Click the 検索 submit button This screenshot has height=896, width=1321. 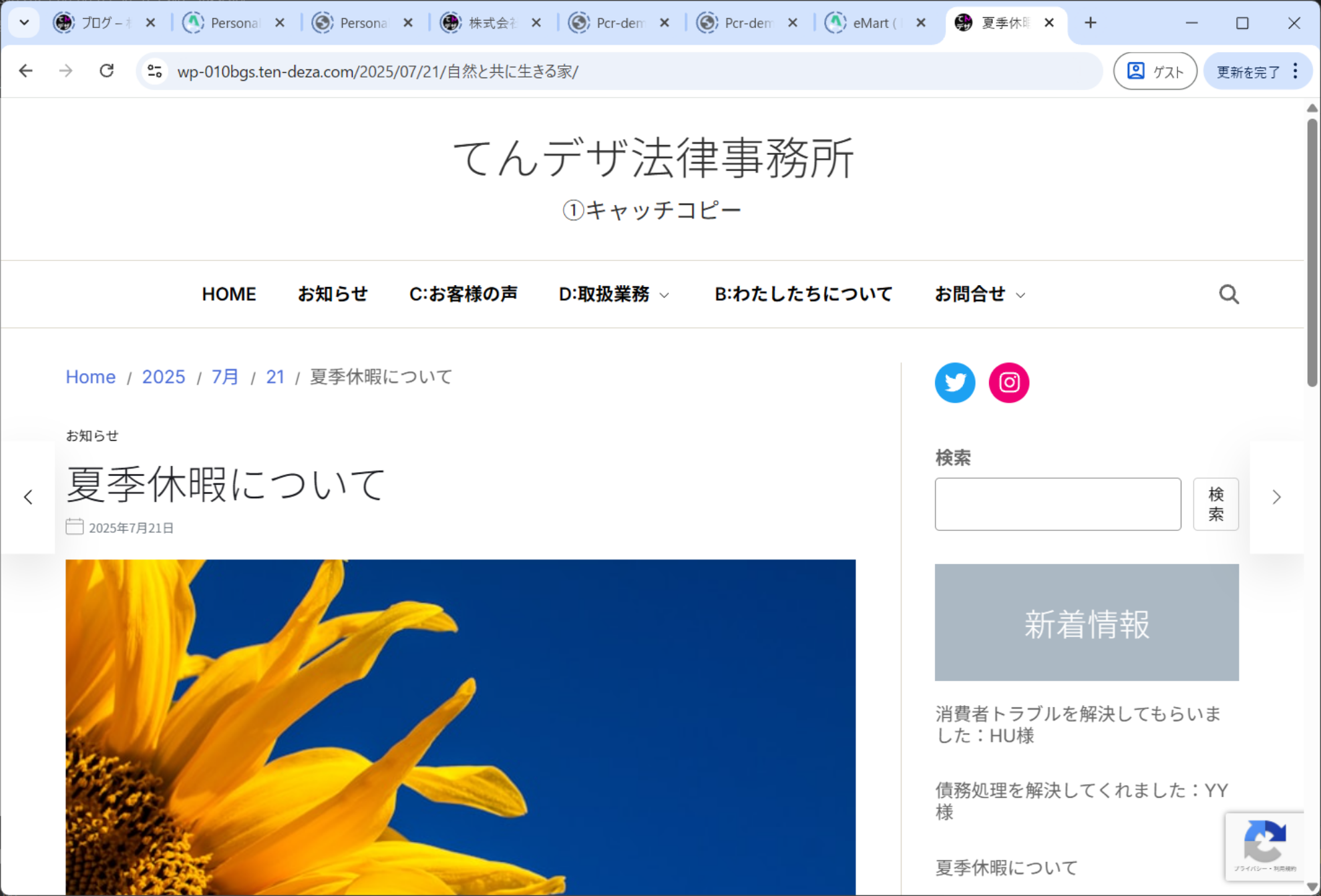(1215, 504)
